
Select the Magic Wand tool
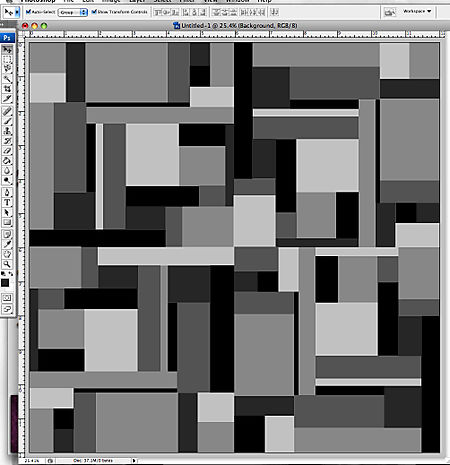pos(7,79)
